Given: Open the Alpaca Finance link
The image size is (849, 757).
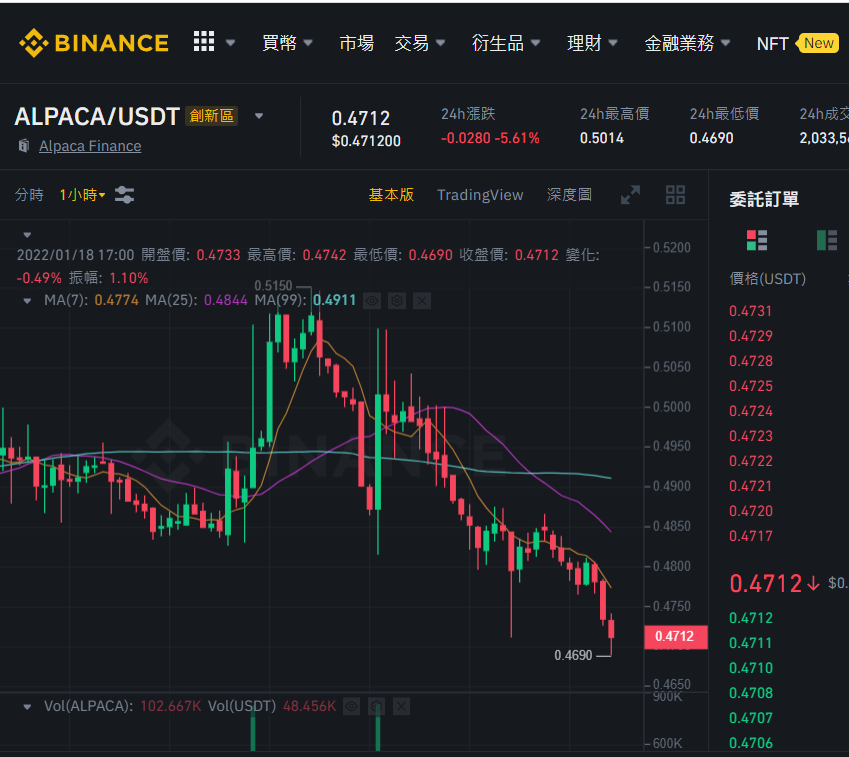Looking at the screenshot, I should [90, 146].
